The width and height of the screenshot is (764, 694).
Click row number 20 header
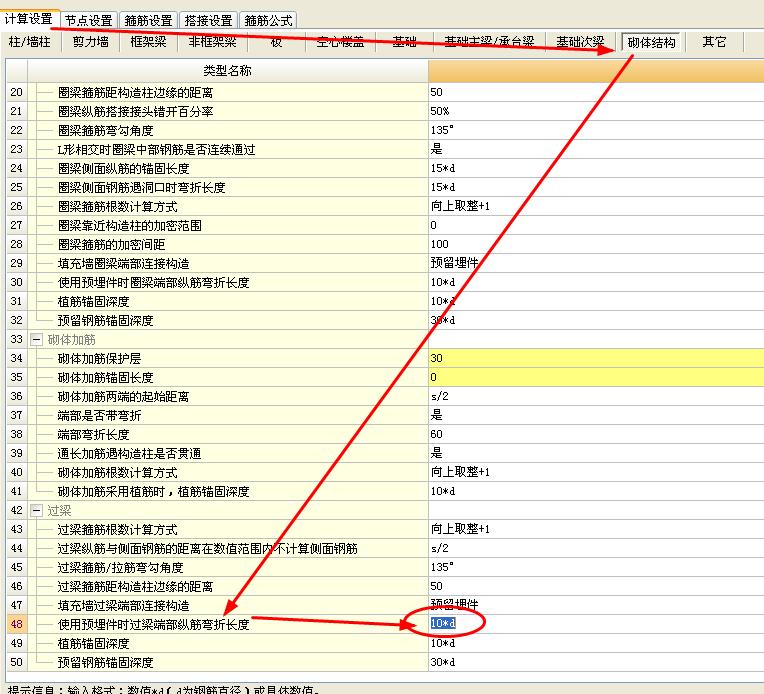17,92
